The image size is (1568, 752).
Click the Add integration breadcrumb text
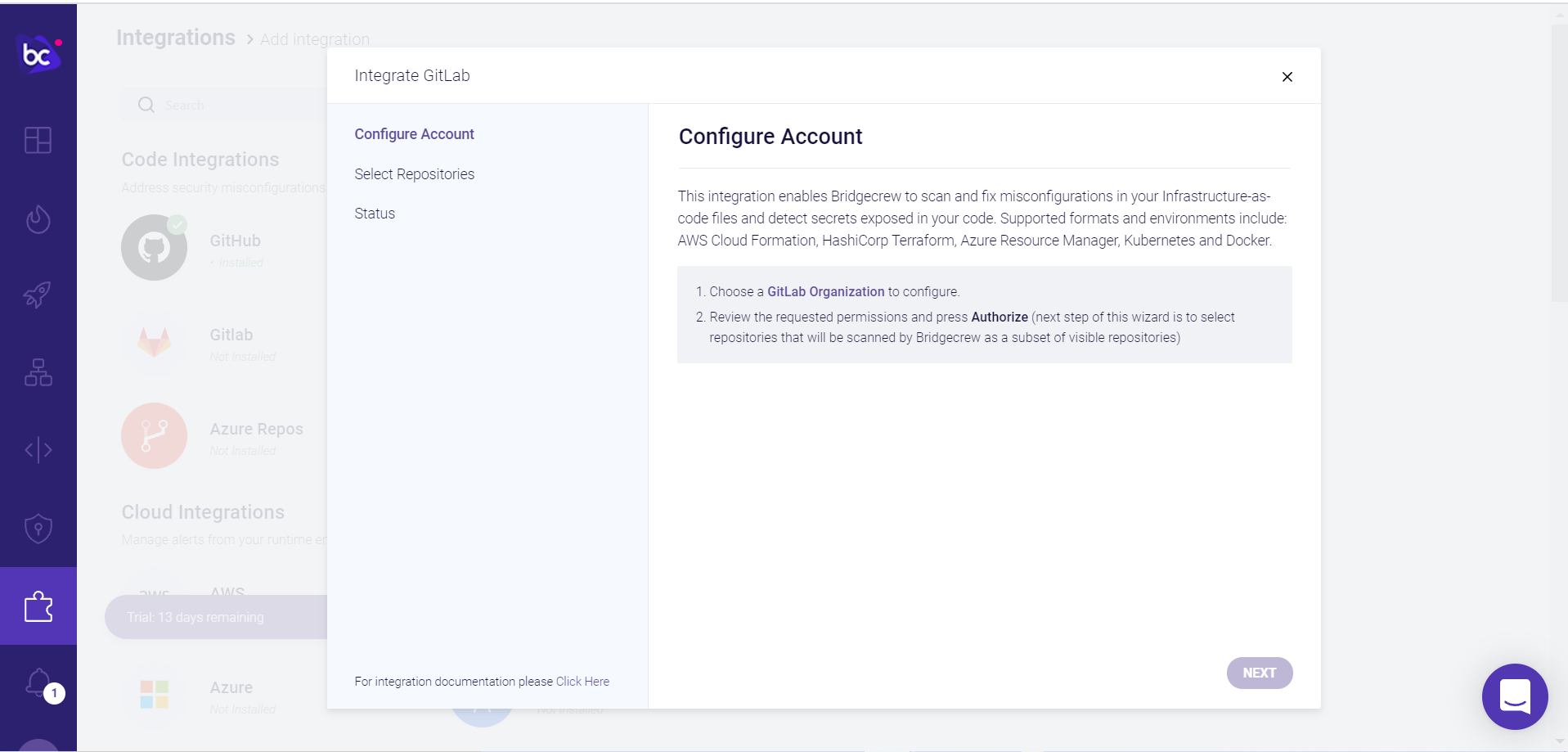tap(315, 39)
